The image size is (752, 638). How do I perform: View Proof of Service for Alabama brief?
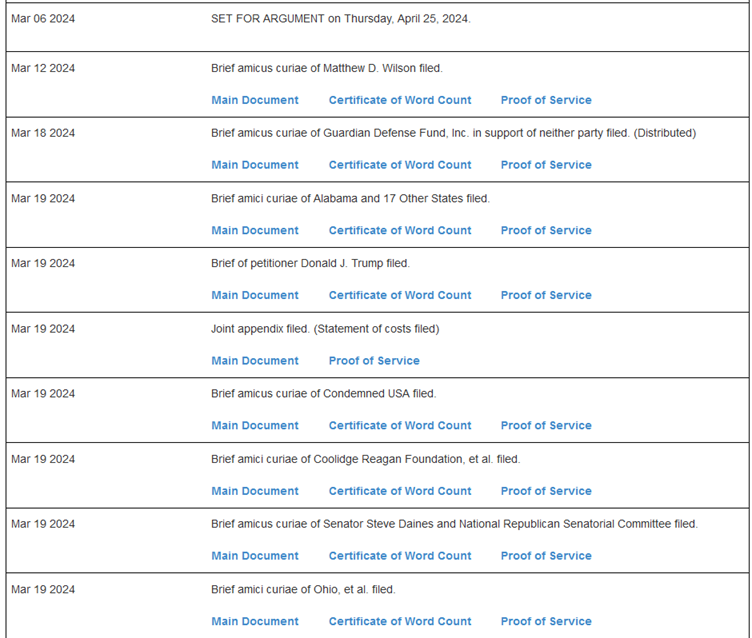coord(546,231)
